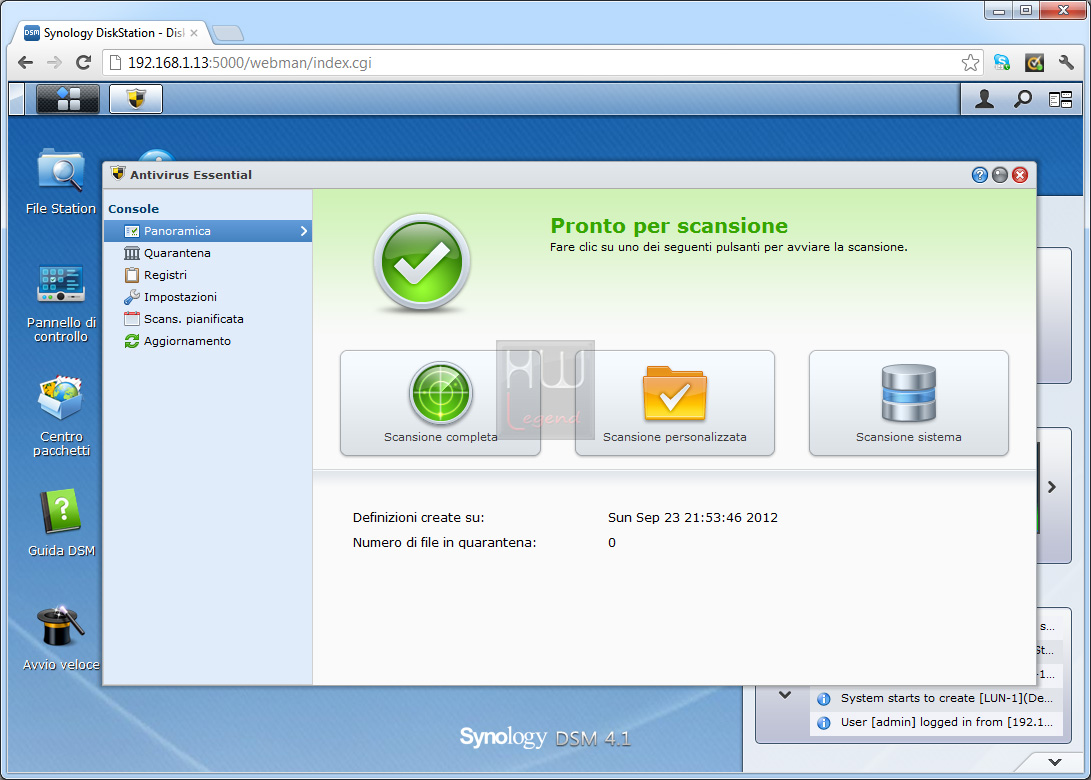Go back in the browser
Viewport: 1091px width, 780px height.
click(x=26, y=63)
